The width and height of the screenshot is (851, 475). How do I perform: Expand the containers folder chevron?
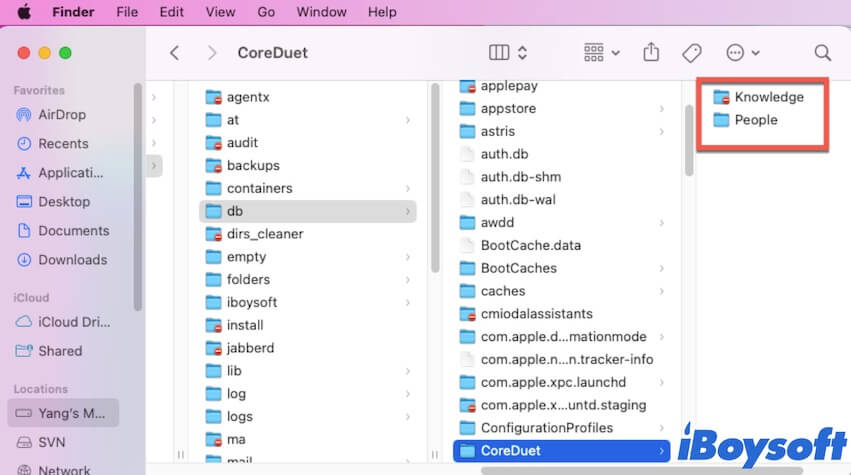408,188
